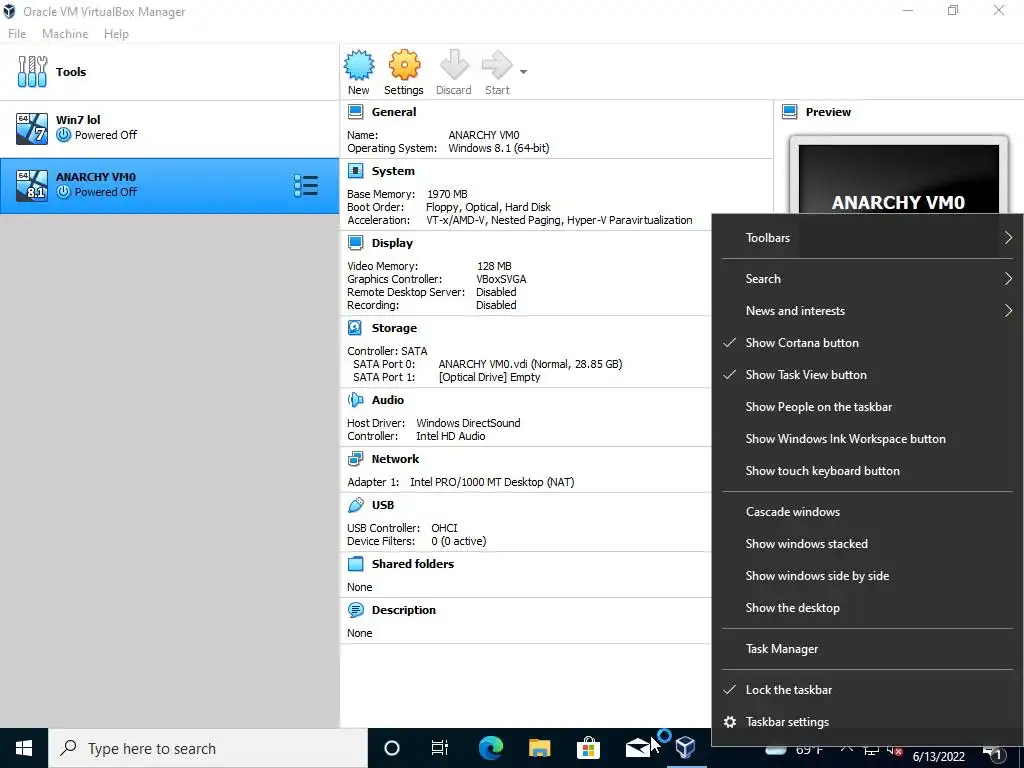The image size is (1024, 768).
Task: Click the New virtual machine icon
Action: point(359,65)
